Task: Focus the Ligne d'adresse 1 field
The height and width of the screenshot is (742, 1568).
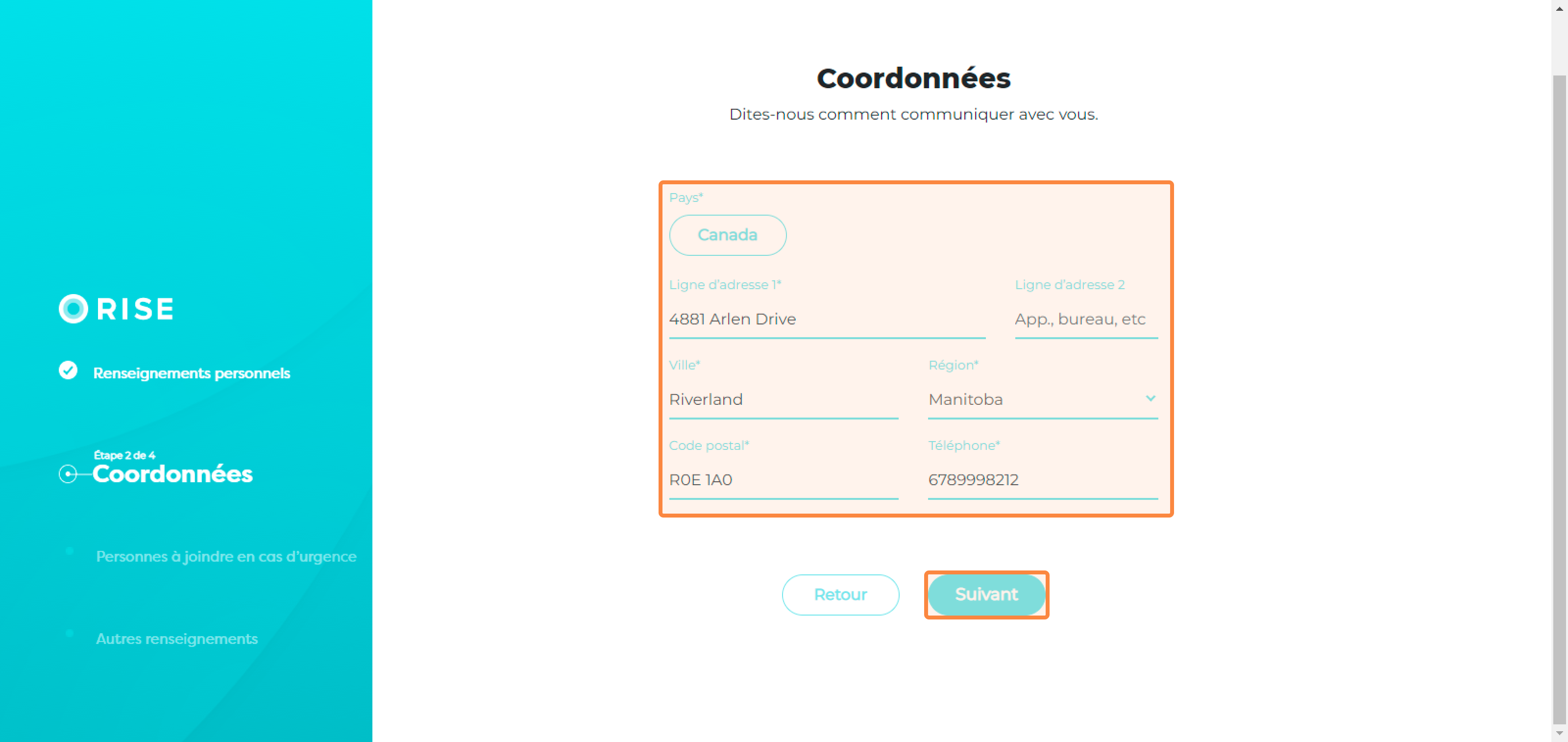Action: [827, 319]
